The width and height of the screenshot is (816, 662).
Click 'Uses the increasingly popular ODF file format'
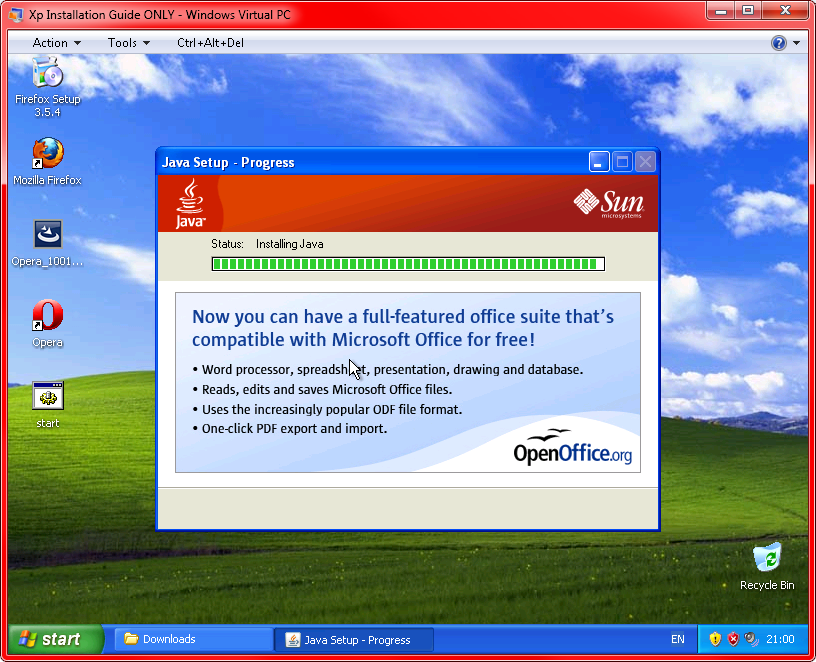tap(327, 410)
